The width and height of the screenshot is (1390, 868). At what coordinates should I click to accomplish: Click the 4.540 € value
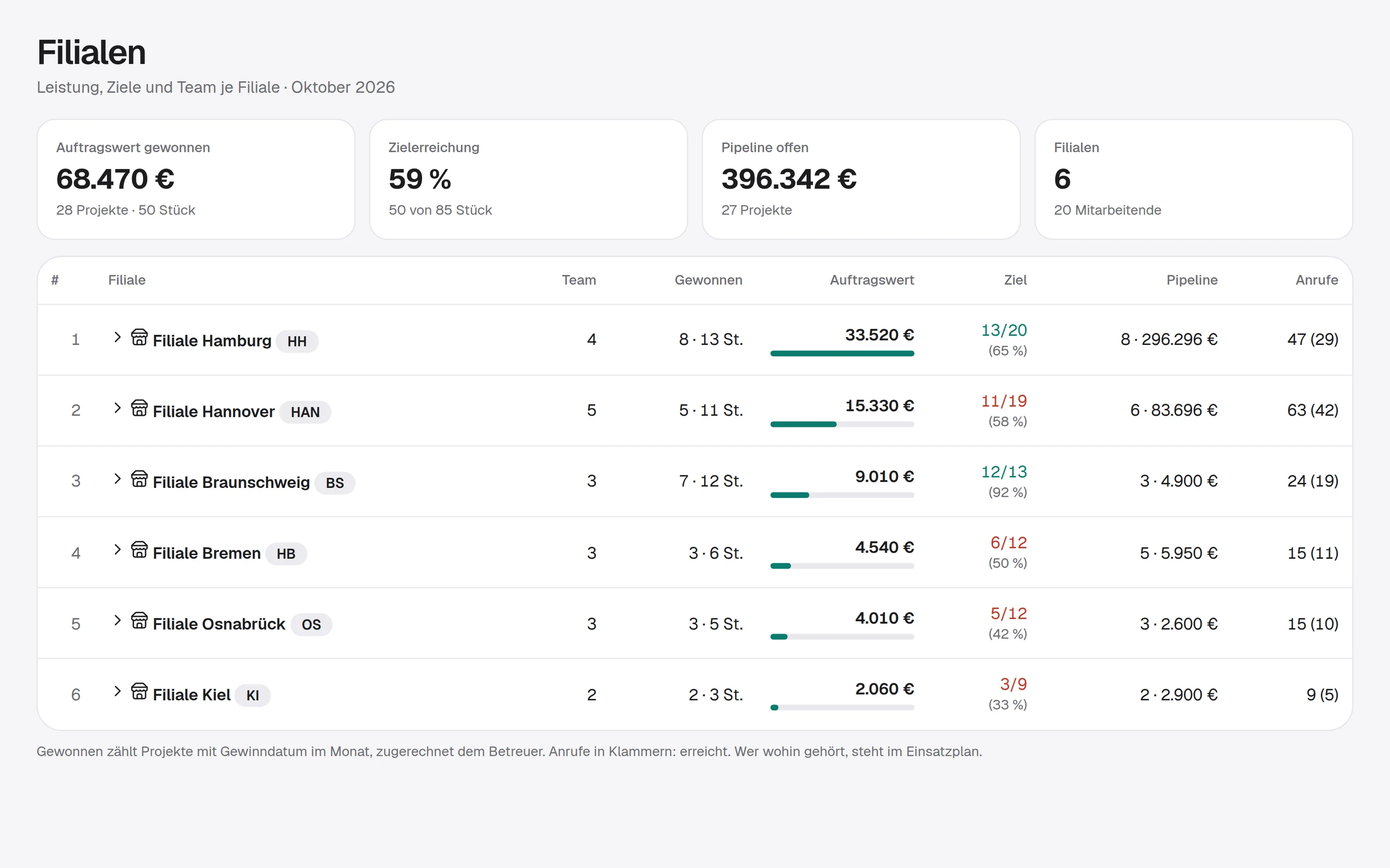click(x=884, y=547)
